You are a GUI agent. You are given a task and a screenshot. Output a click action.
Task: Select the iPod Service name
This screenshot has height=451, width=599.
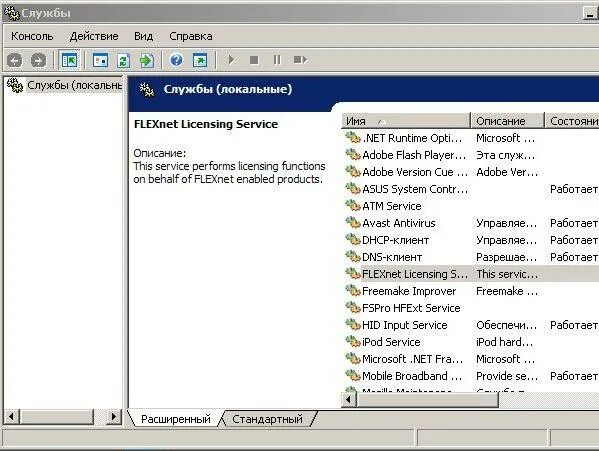coord(391,342)
